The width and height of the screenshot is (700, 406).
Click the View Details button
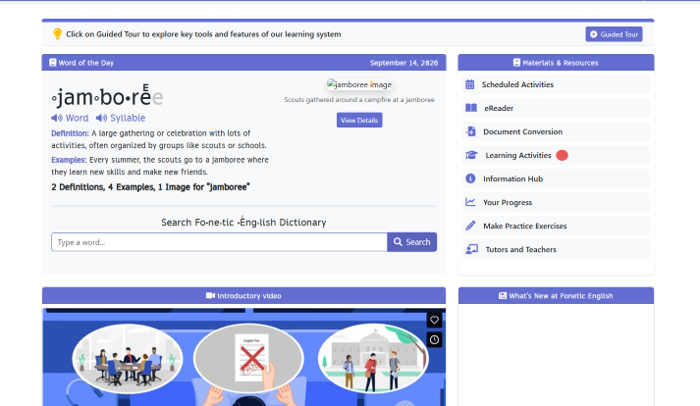click(359, 120)
